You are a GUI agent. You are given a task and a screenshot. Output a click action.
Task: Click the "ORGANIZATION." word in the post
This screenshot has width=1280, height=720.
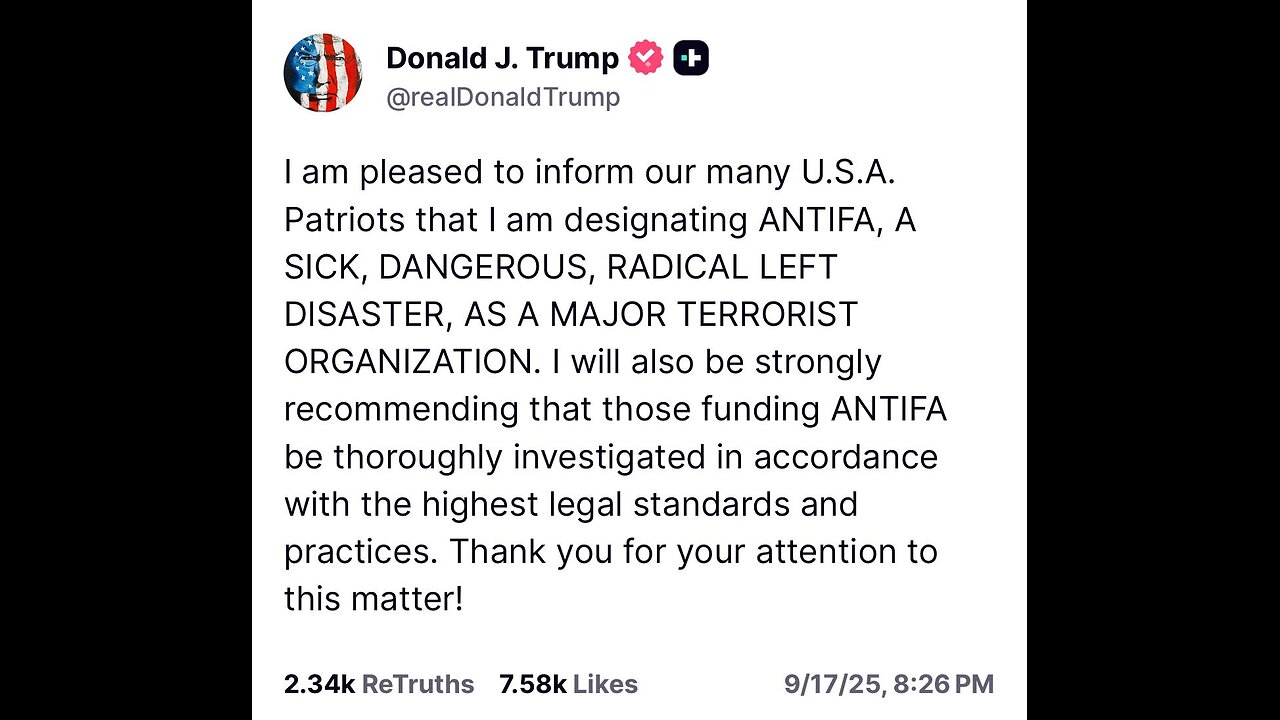412,362
